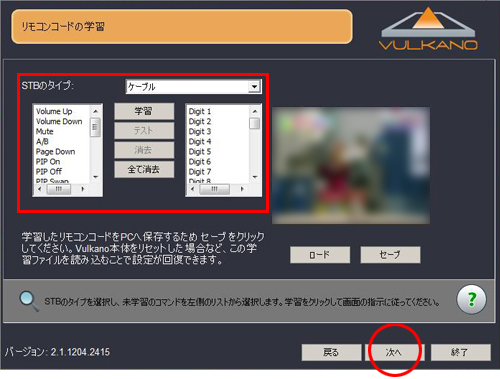Click the 全て消去 erase-all button
The width and height of the screenshot is (500, 379).
tap(144, 169)
